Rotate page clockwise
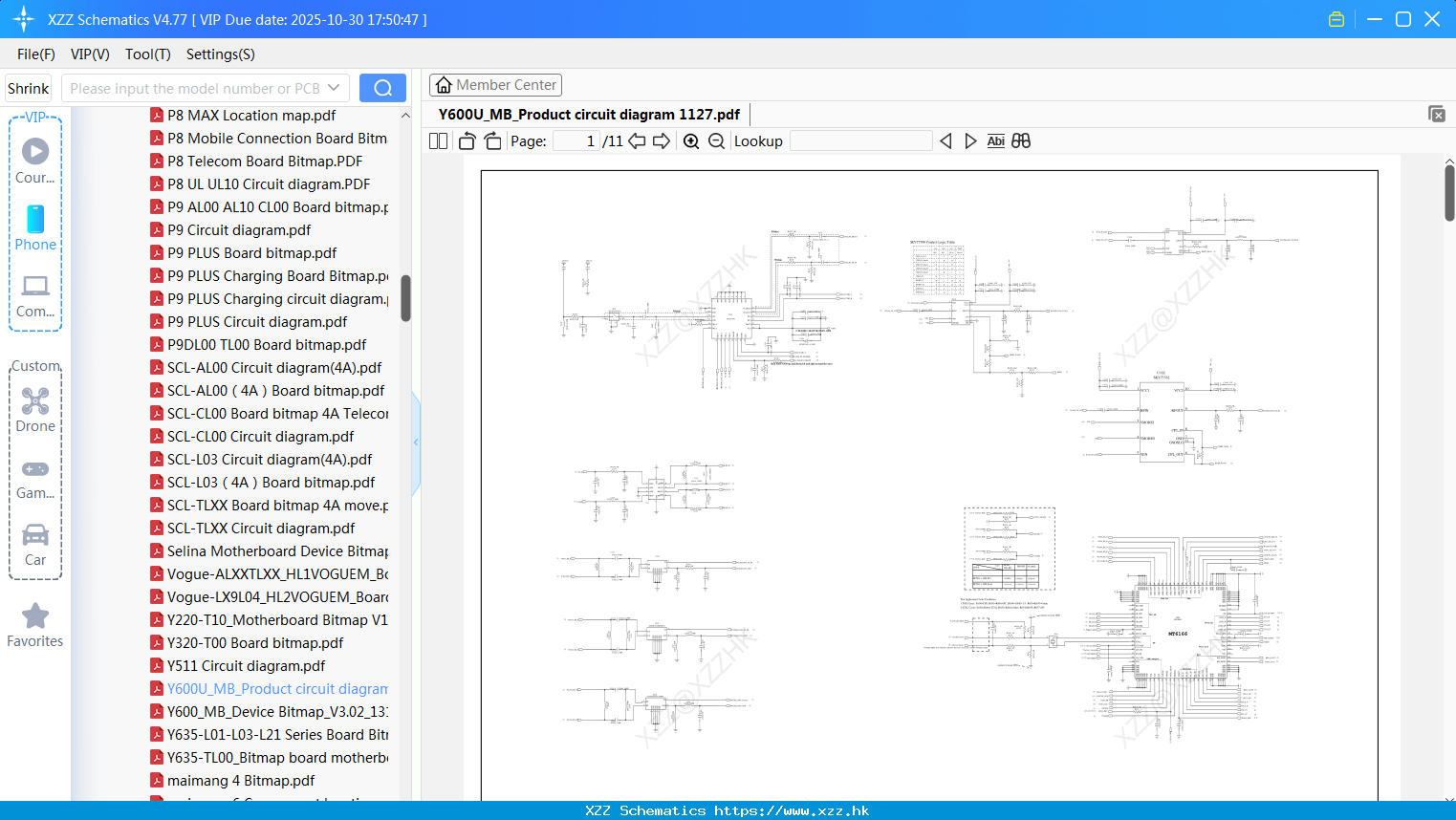Image resolution: width=1456 pixels, height=820 pixels. click(x=492, y=141)
